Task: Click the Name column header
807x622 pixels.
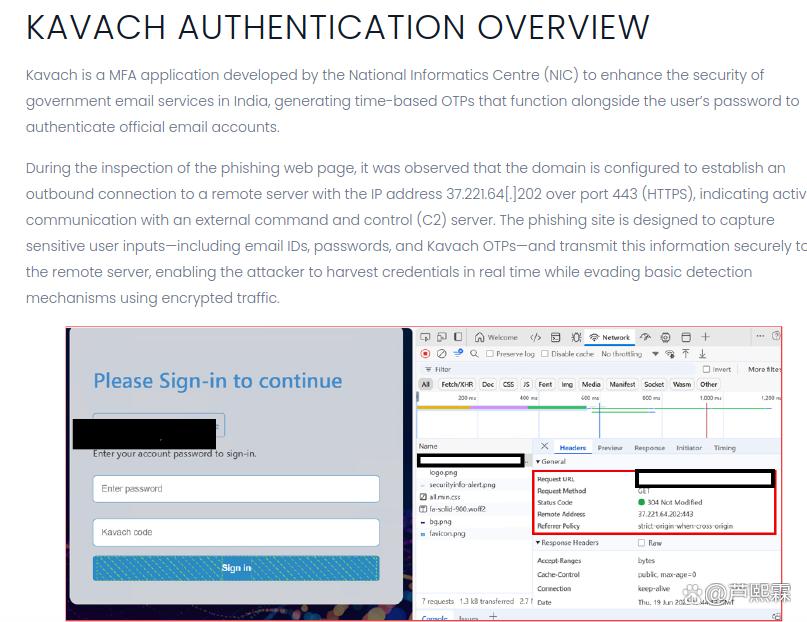Action: [x=428, y=446]
